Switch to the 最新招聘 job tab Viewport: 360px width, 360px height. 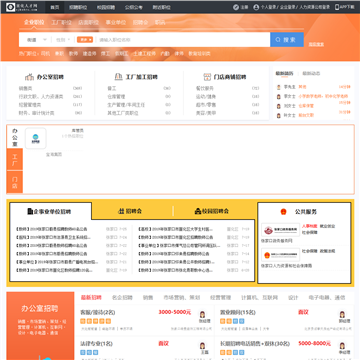[91, 298]
